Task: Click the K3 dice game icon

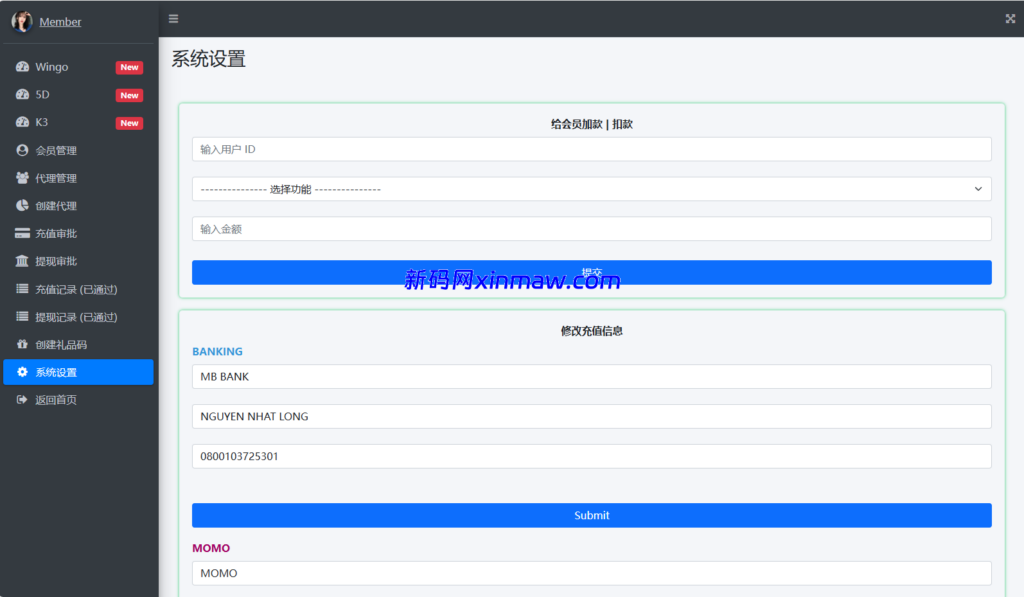Action: click(x=22, y=123)
